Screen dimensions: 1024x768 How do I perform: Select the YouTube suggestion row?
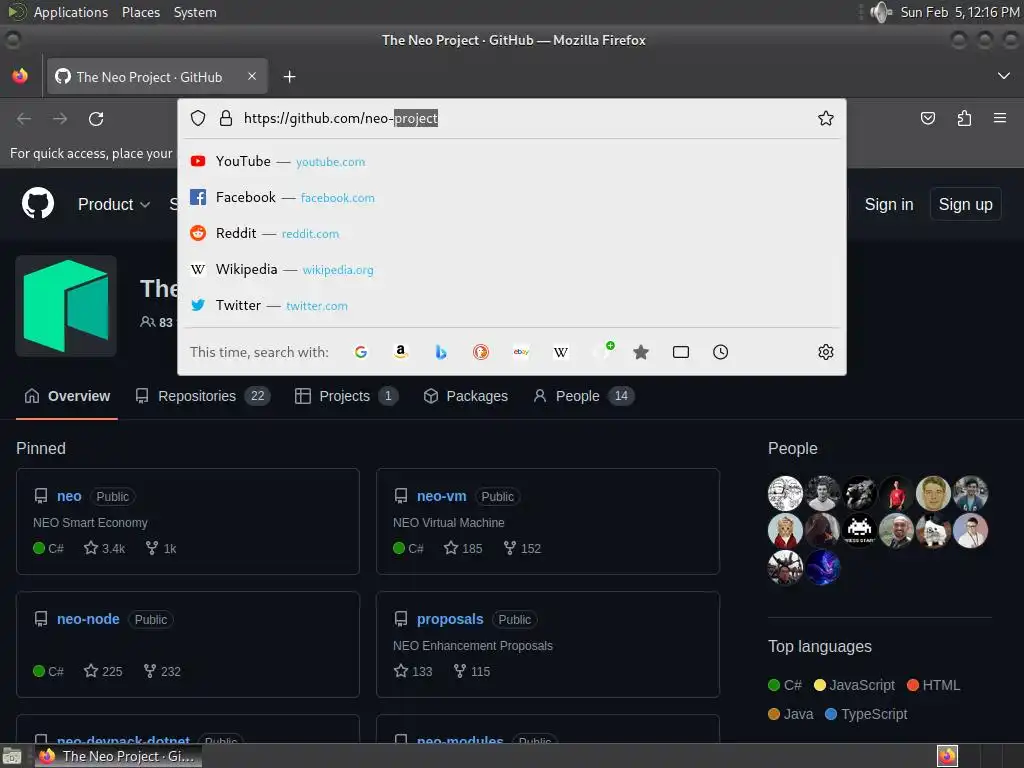pyautogui.click(x=511, y=161)
